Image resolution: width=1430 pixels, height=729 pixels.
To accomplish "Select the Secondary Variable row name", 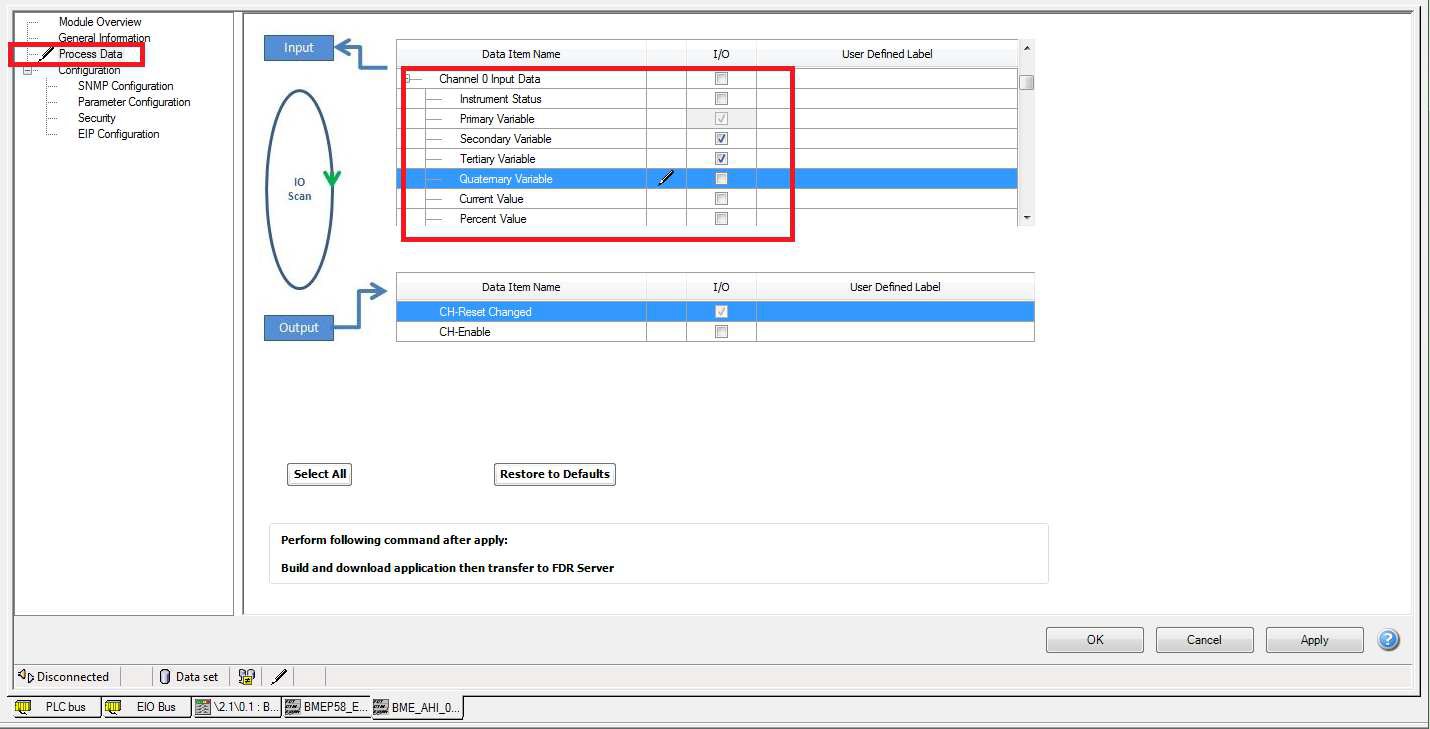I will point(506,139).
